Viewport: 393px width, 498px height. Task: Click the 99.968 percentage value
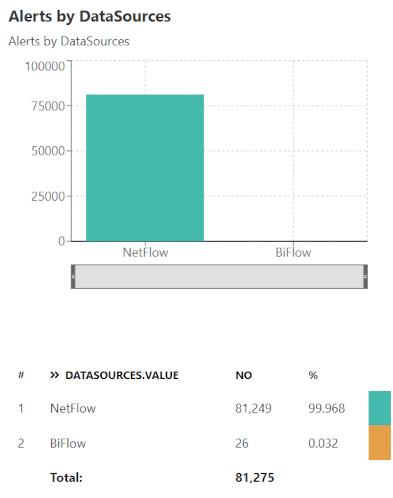326,408
